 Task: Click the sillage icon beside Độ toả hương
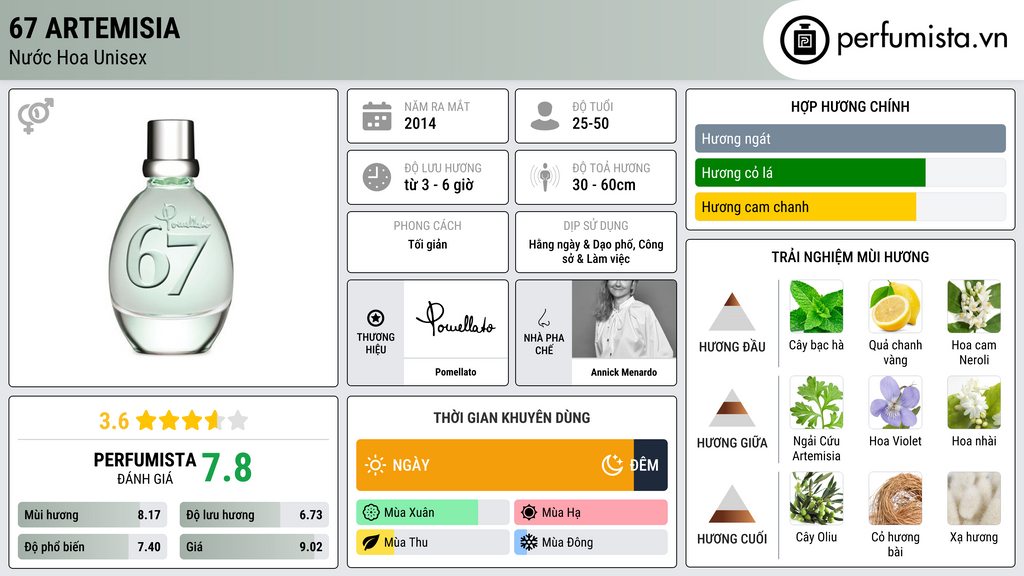545,176
